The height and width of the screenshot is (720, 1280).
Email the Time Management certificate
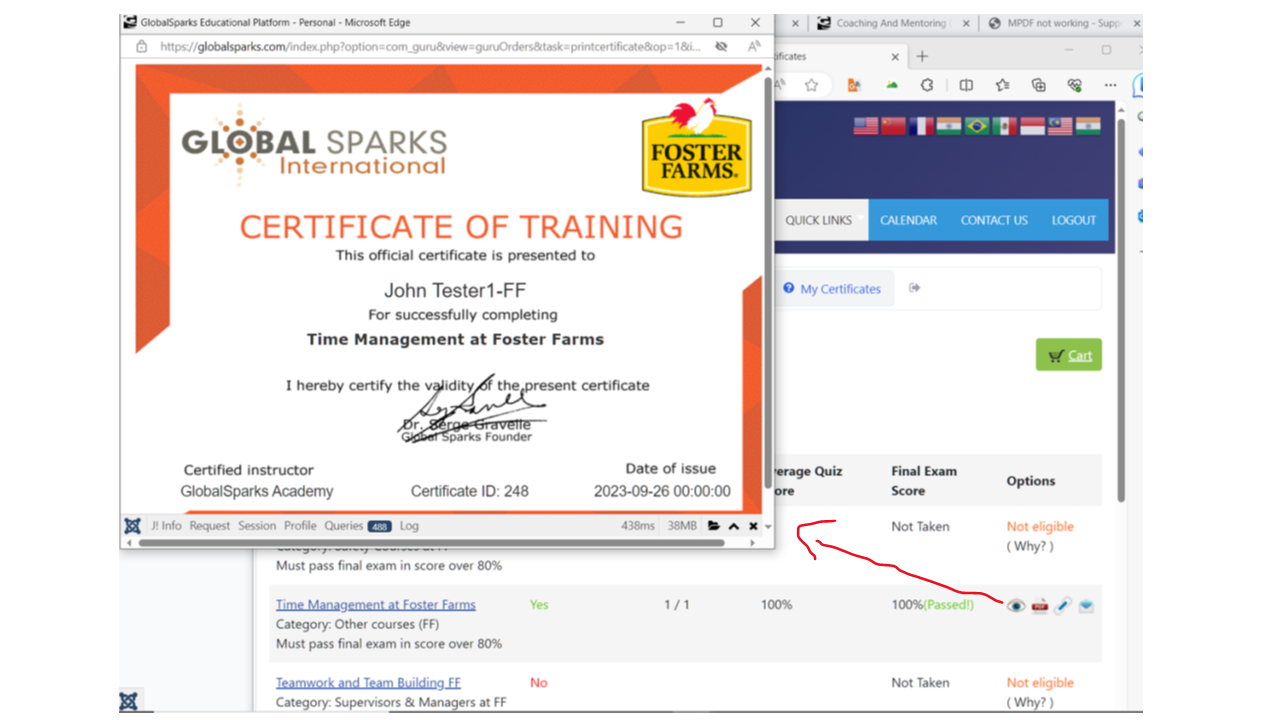coord(1086,605)
